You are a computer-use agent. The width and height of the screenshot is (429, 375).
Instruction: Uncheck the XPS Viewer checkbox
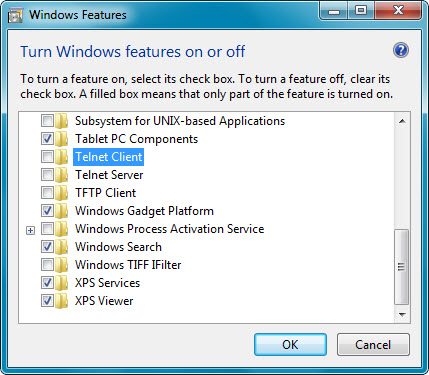(47, 301)
